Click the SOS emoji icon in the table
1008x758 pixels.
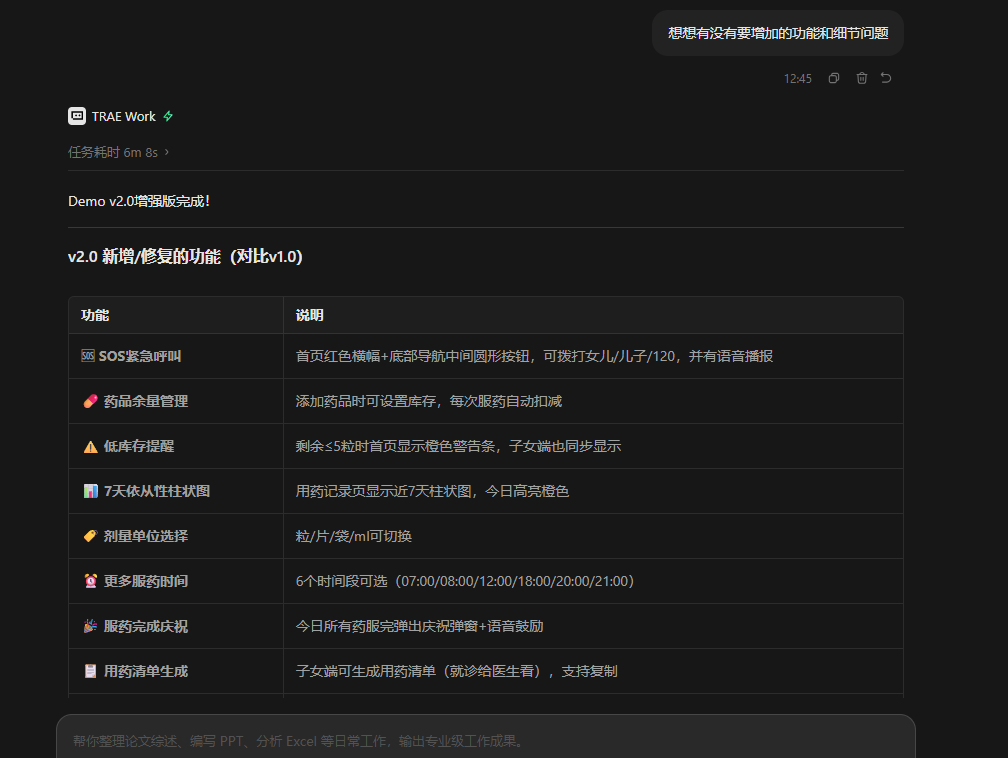(x=88, y=356)
